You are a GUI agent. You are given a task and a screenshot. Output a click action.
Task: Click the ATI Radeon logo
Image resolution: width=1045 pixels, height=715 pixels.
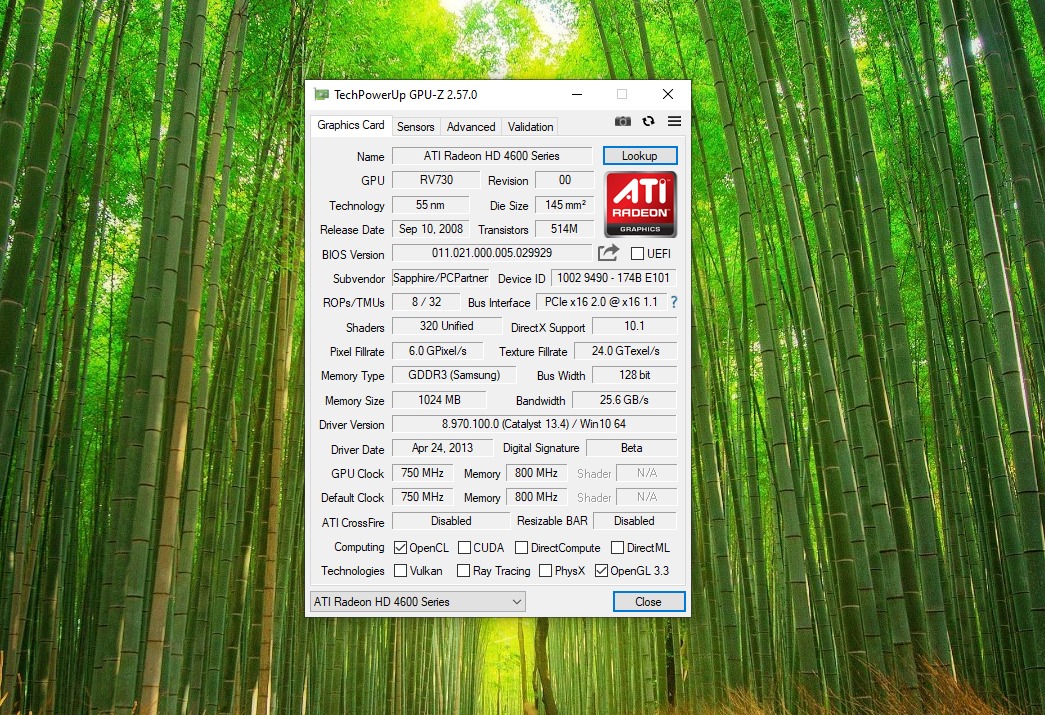point(640,205)
